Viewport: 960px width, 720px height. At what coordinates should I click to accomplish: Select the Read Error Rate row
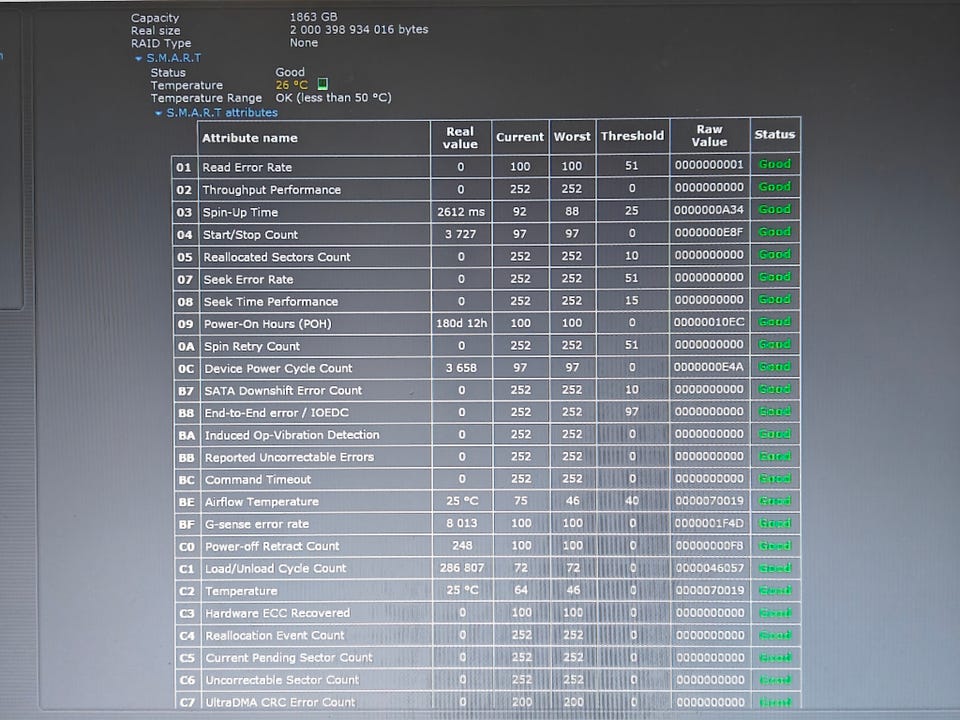pyautogui.click(x=486, y=166)
